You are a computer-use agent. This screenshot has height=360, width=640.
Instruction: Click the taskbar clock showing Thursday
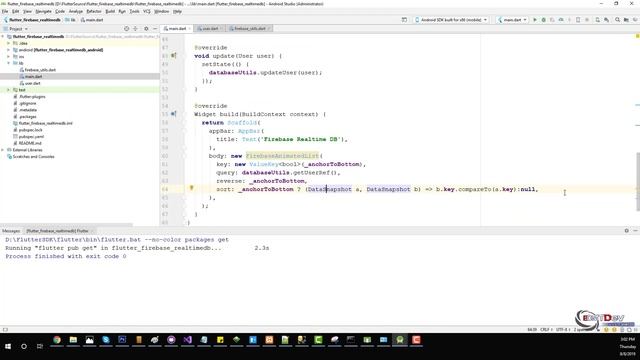click(x=628, y=347)
